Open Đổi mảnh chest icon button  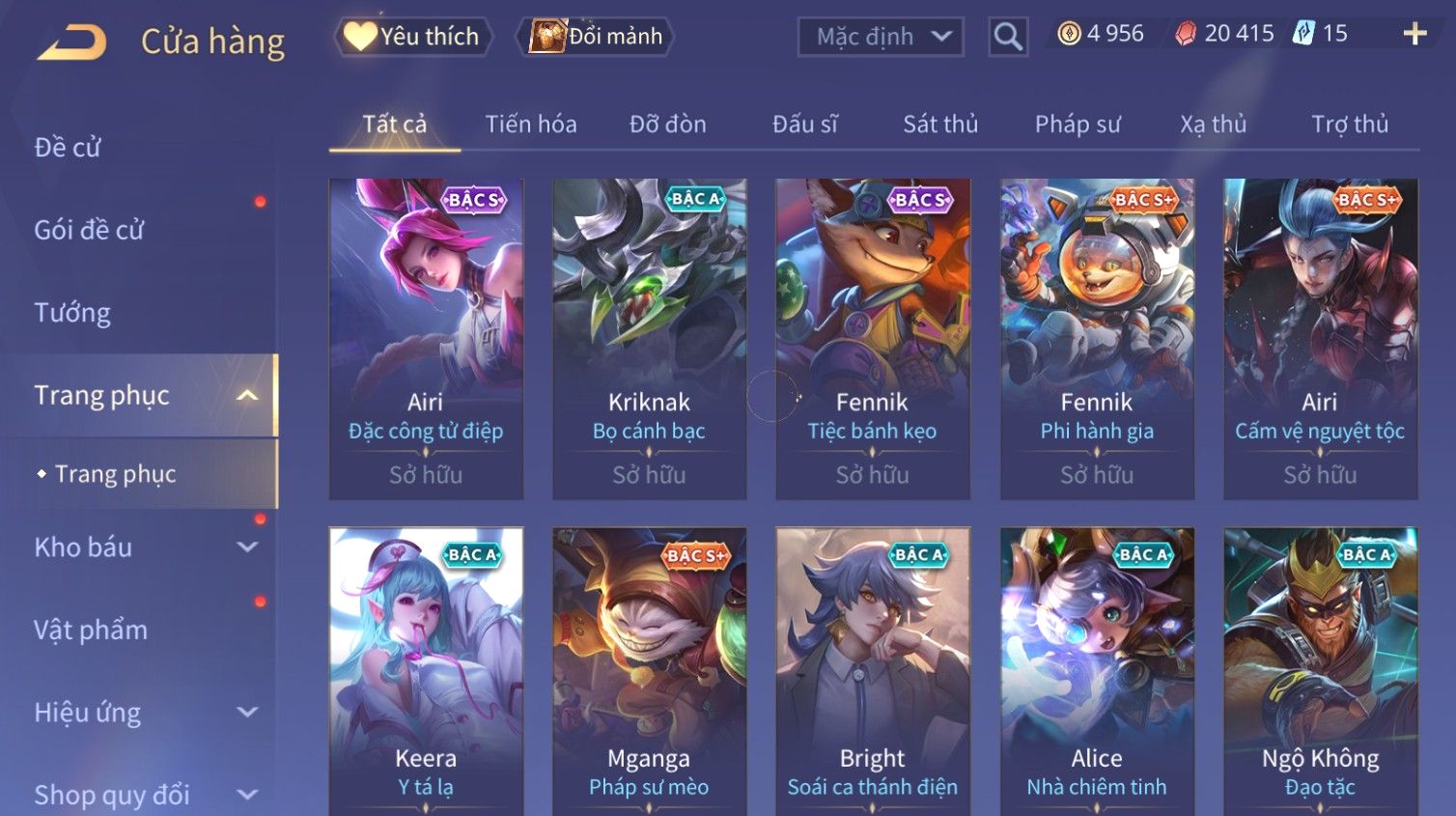pos(595,37)
